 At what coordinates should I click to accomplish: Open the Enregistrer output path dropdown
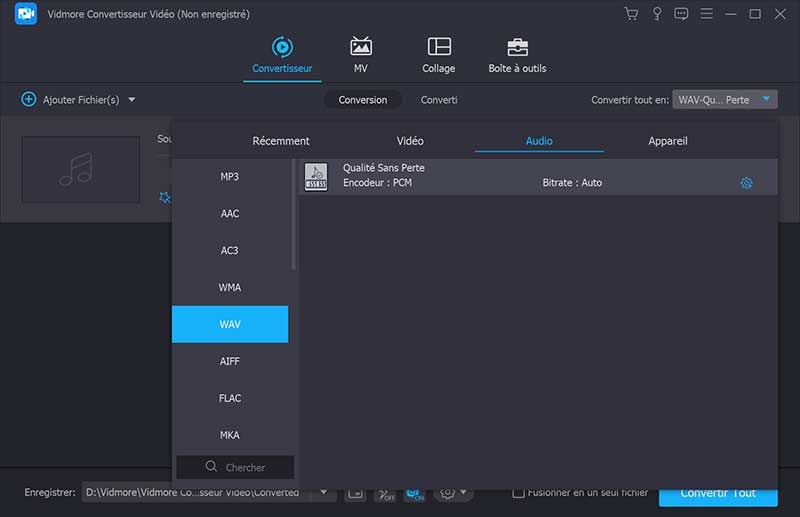pyautogui.click(x=323, y=493)
